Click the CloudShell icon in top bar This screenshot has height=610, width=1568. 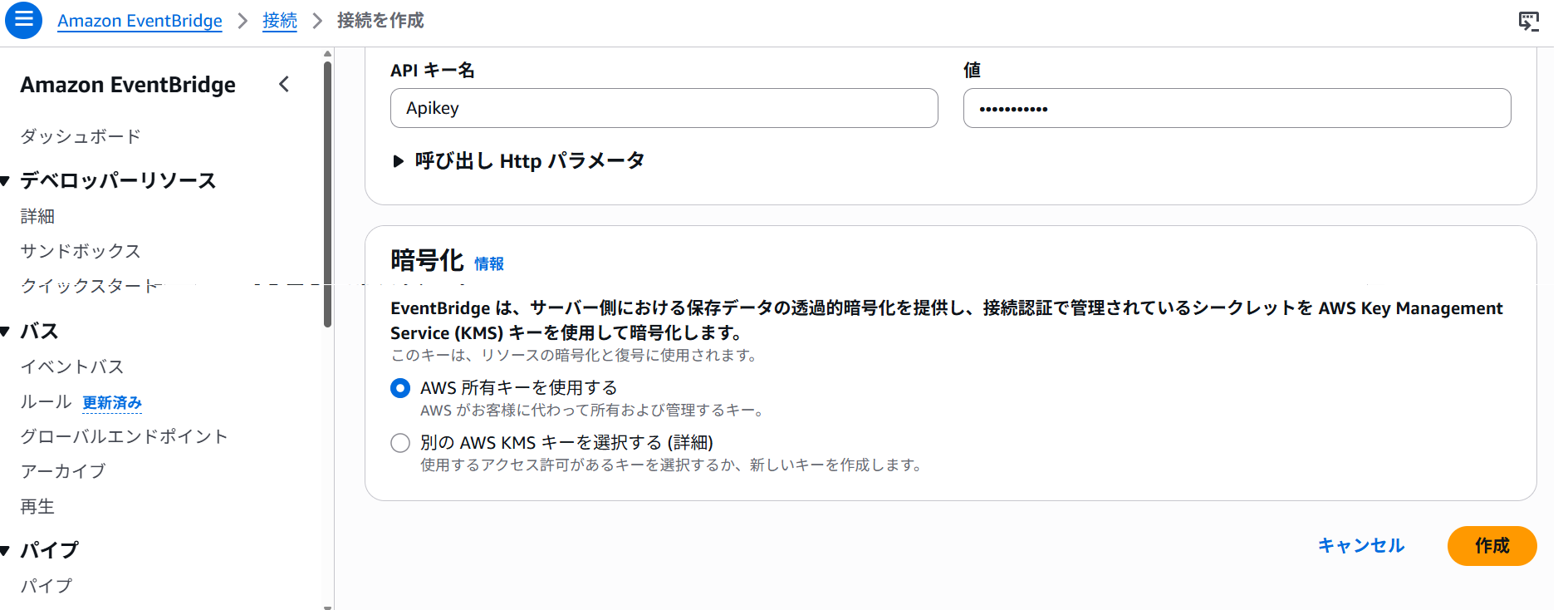(1528, 21)
